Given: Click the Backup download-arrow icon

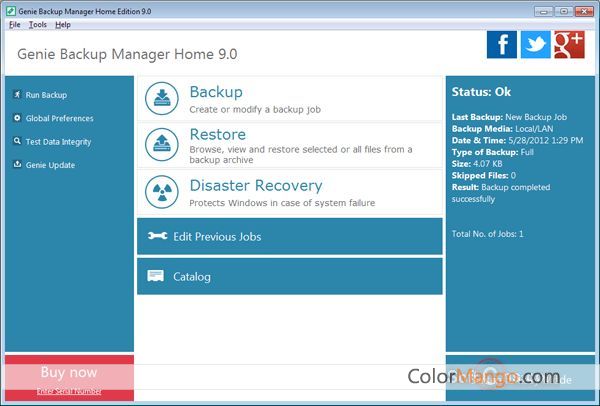Looking at the screenshot, I should coord(162,98).
